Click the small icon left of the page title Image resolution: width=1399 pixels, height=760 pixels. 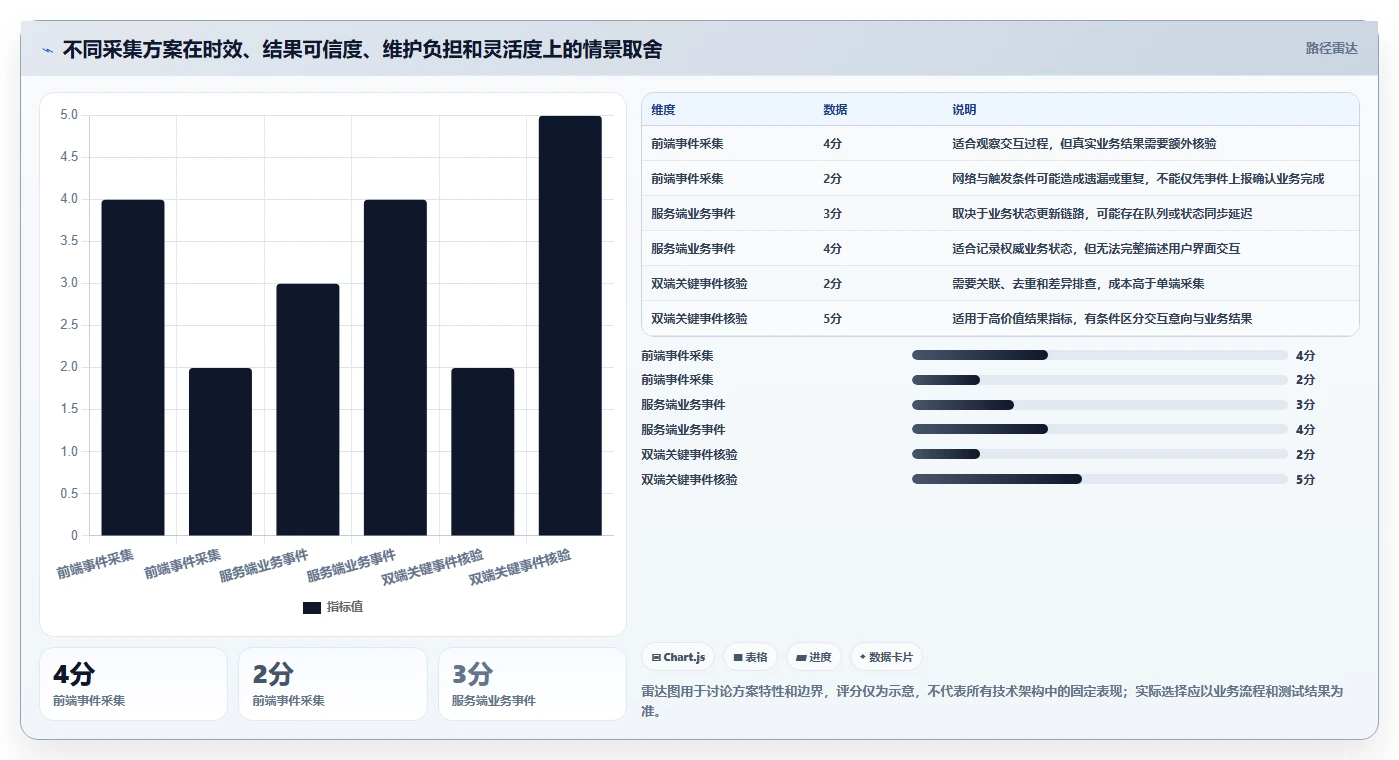click(47, 50)
